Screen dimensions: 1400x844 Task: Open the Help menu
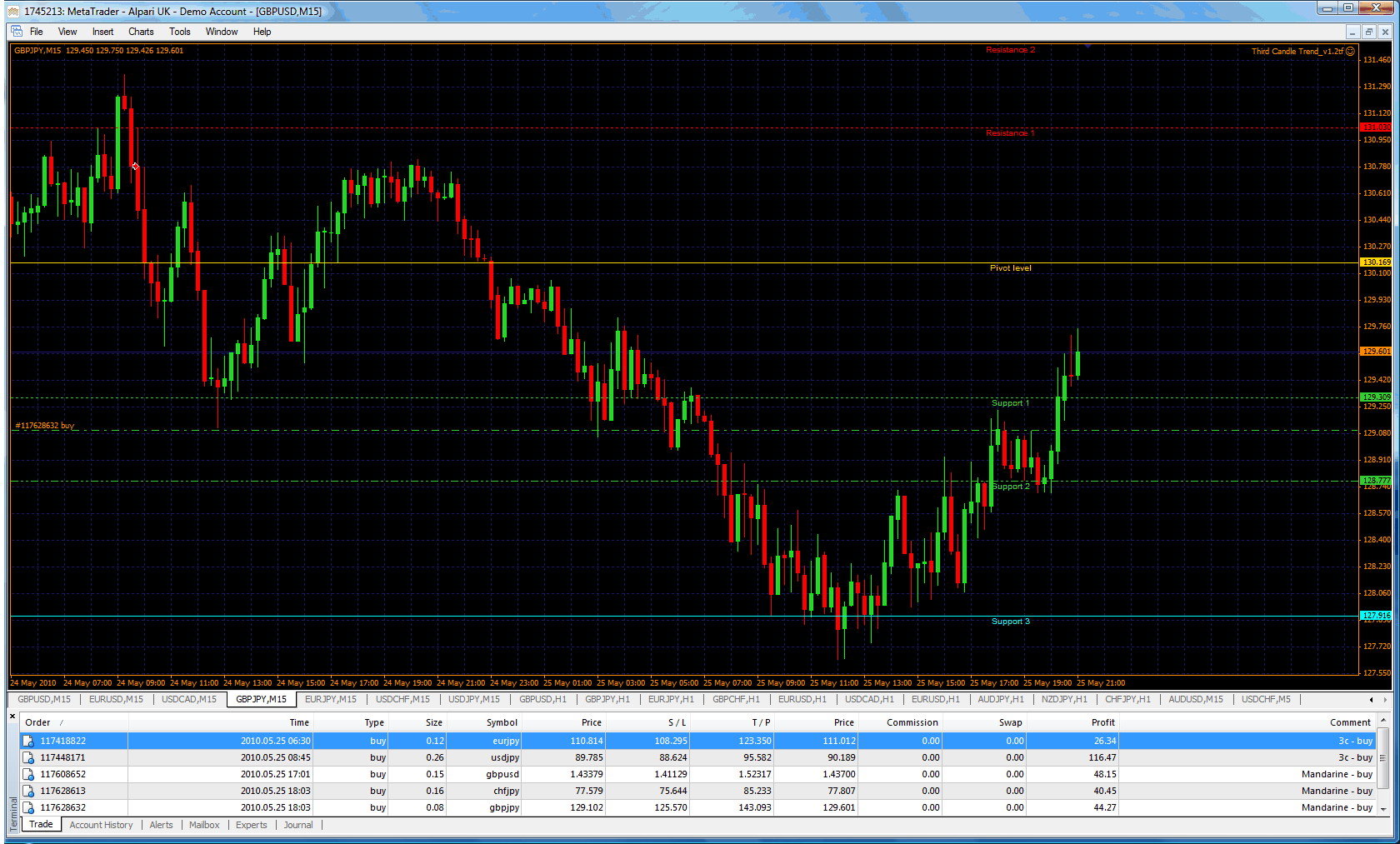tap(262, 32)
